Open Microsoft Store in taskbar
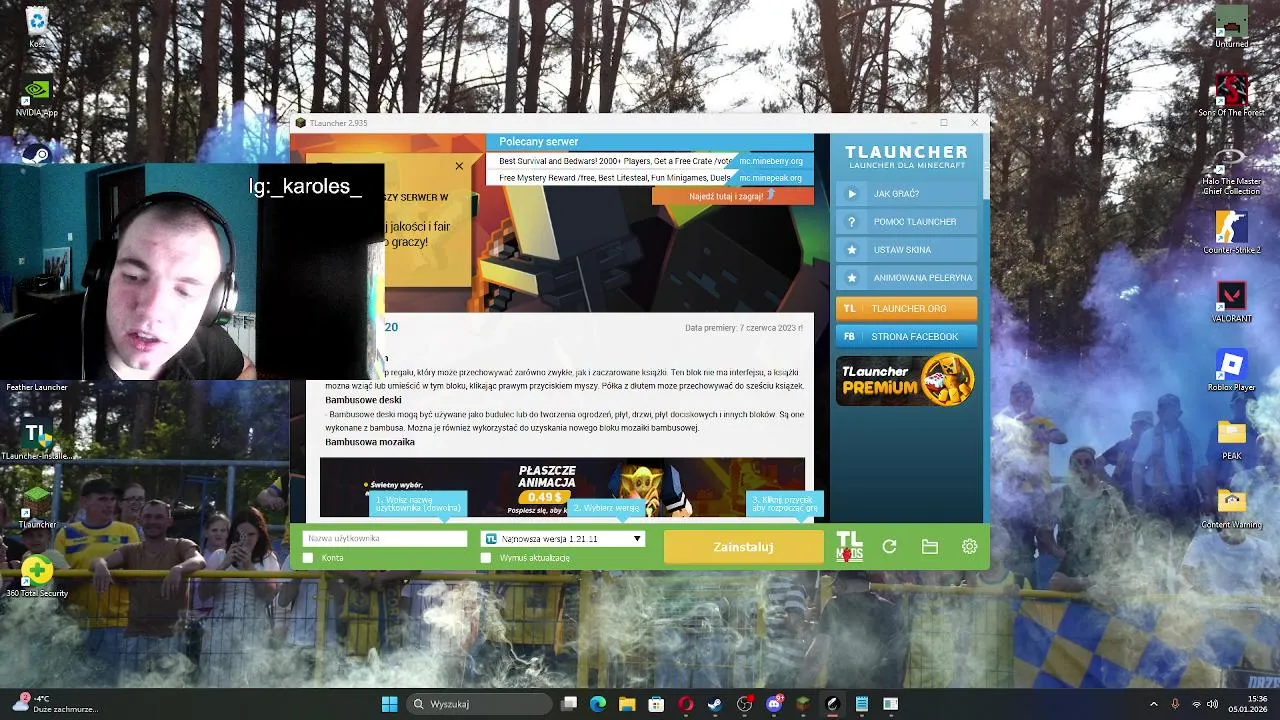The image size is (1280, 720). (657, 704)
